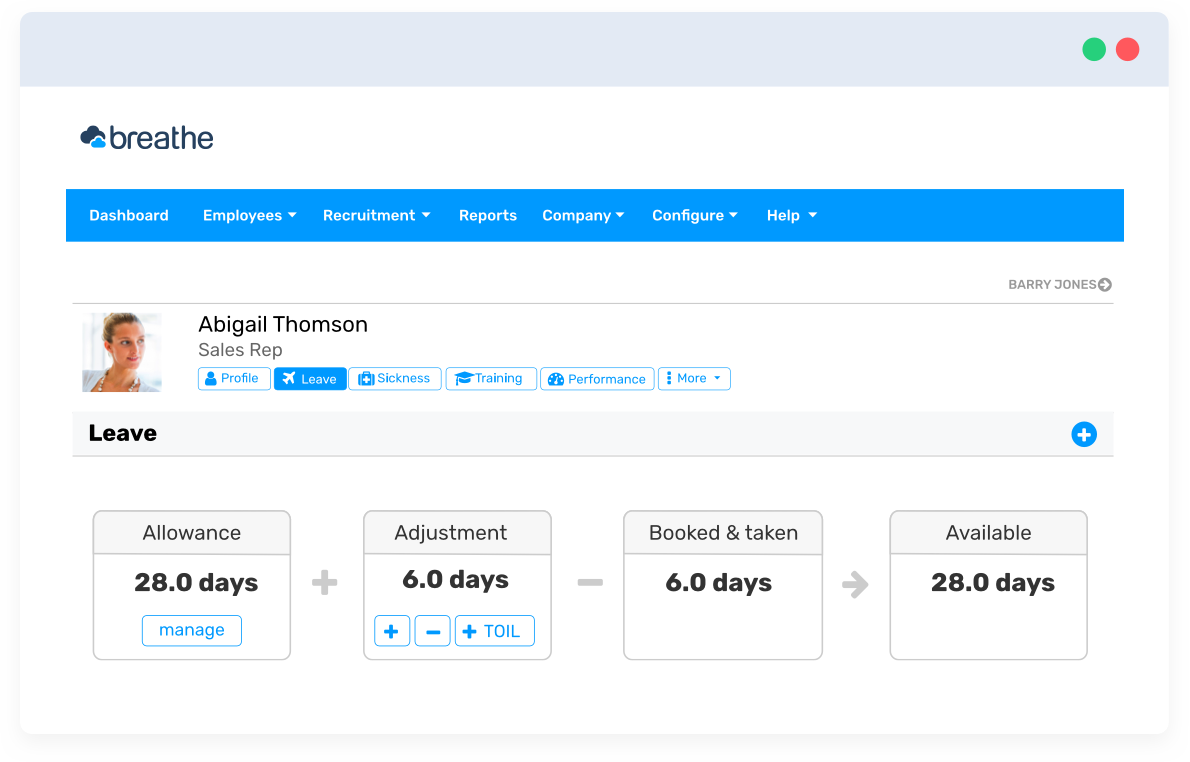Open the Sickness tab with medkit icon
The image size is (1190, 762).
[x=394, y=379]
